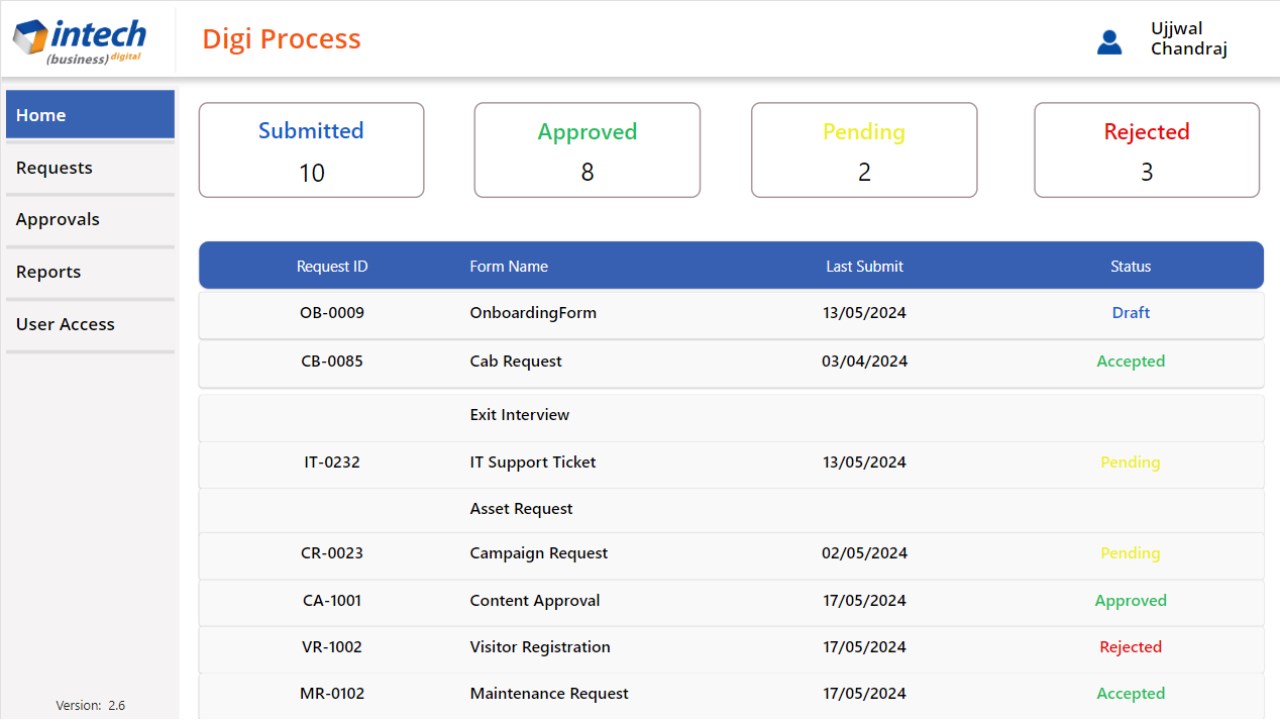1280x720 pixels.
Task: Click Accepted status for Cab Request
Action: (x=1131, y=362)
